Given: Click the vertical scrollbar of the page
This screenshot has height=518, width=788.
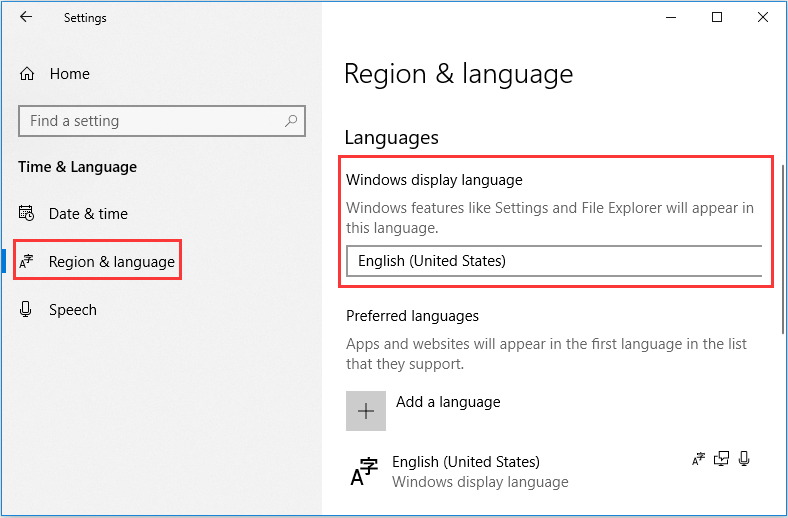Looking at the screenshot, I should coord(782,250).
